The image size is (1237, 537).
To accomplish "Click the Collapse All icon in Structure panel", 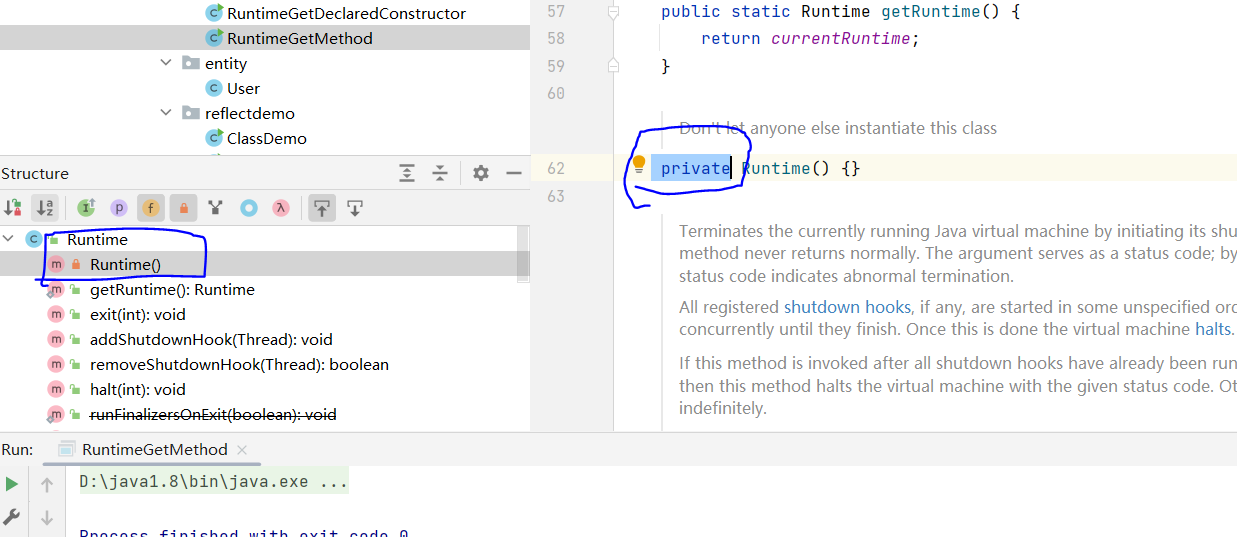I will tap(440, 173).
